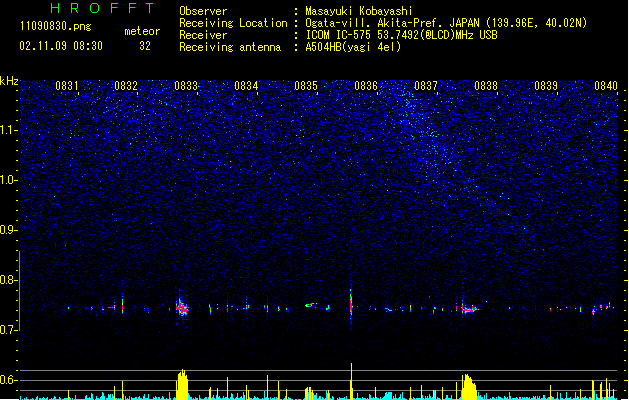
Task: Click the 0.6 kHz frequency tick label
Action: [8, 380]
